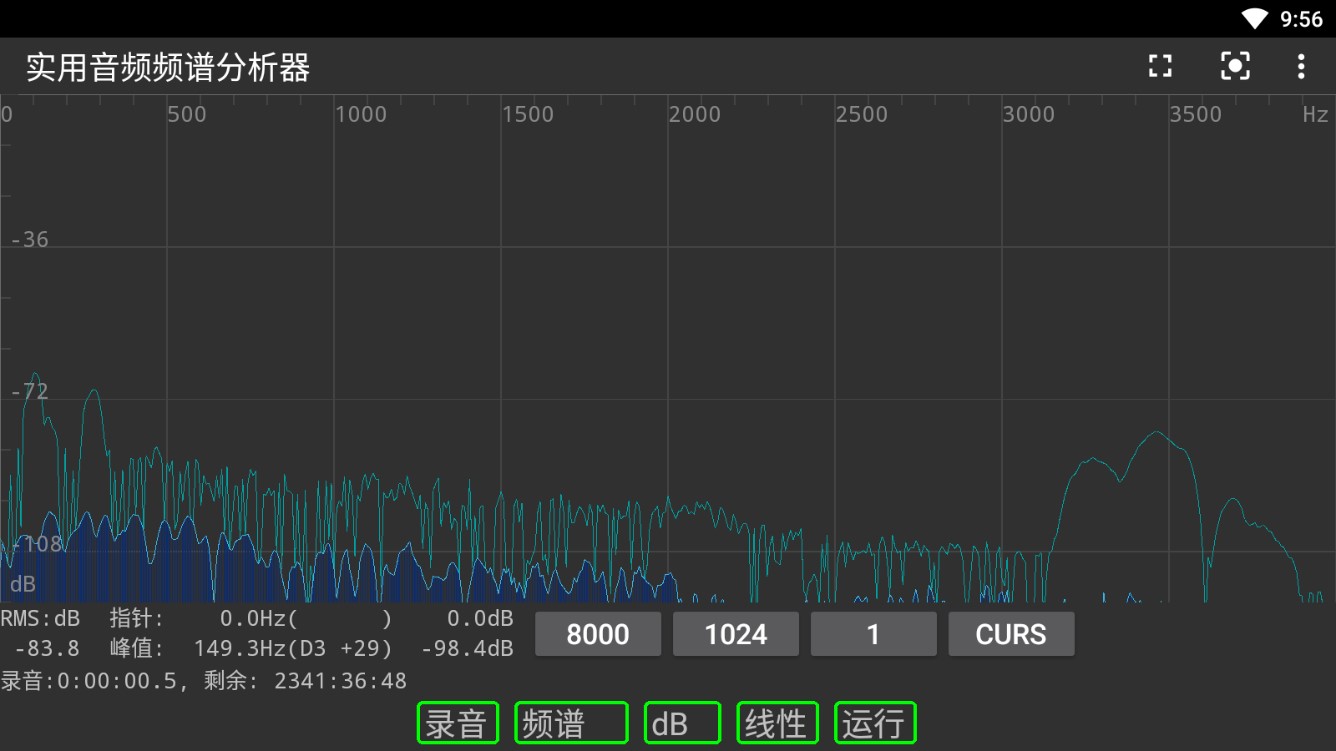1336x751 pixels.
Task: Toggle the 线性 linear frequency scale
Action: point(778,723)
